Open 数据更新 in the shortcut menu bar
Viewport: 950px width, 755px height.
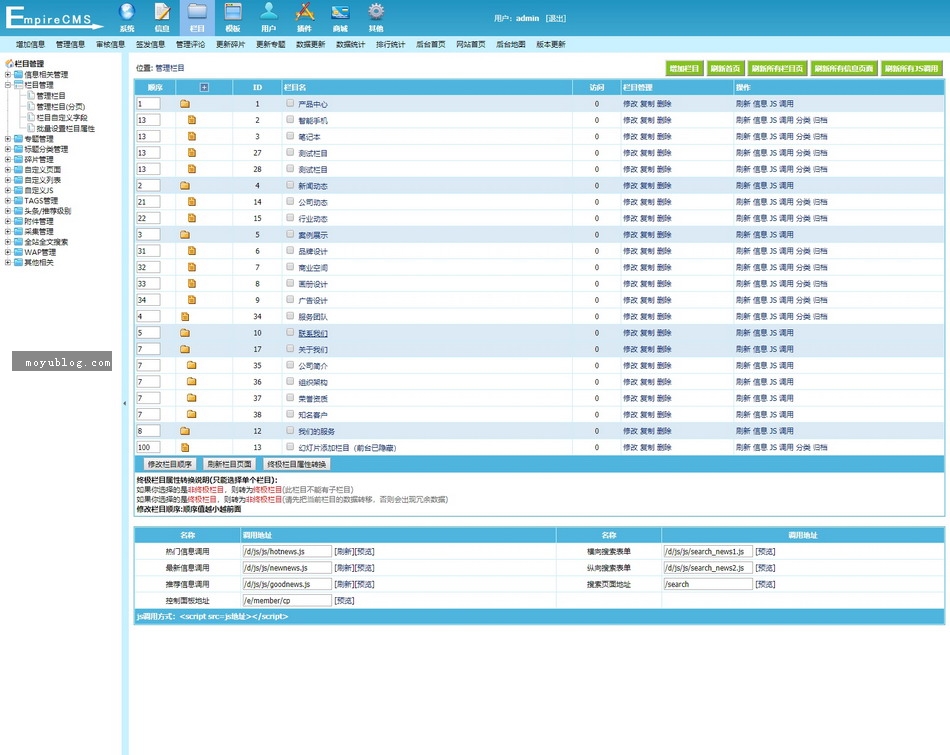[x=310, y=44]
